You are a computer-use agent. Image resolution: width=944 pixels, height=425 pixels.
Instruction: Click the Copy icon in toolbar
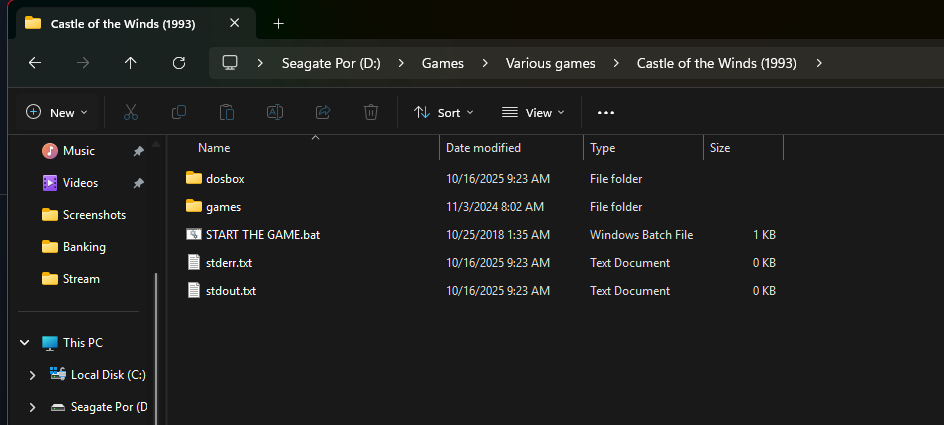pyautogui.click(x=179, y=112)
